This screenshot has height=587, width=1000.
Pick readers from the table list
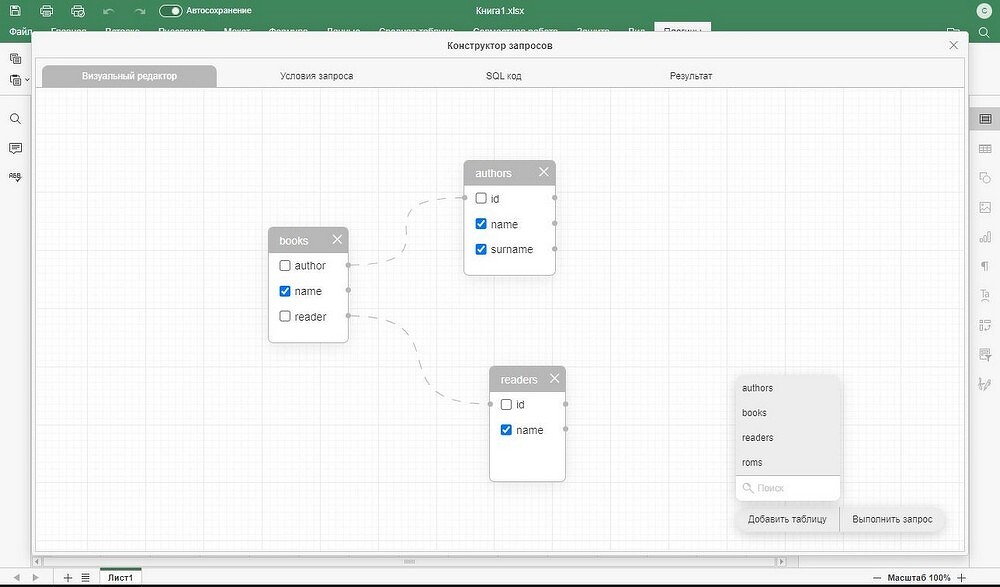(758, 437)
